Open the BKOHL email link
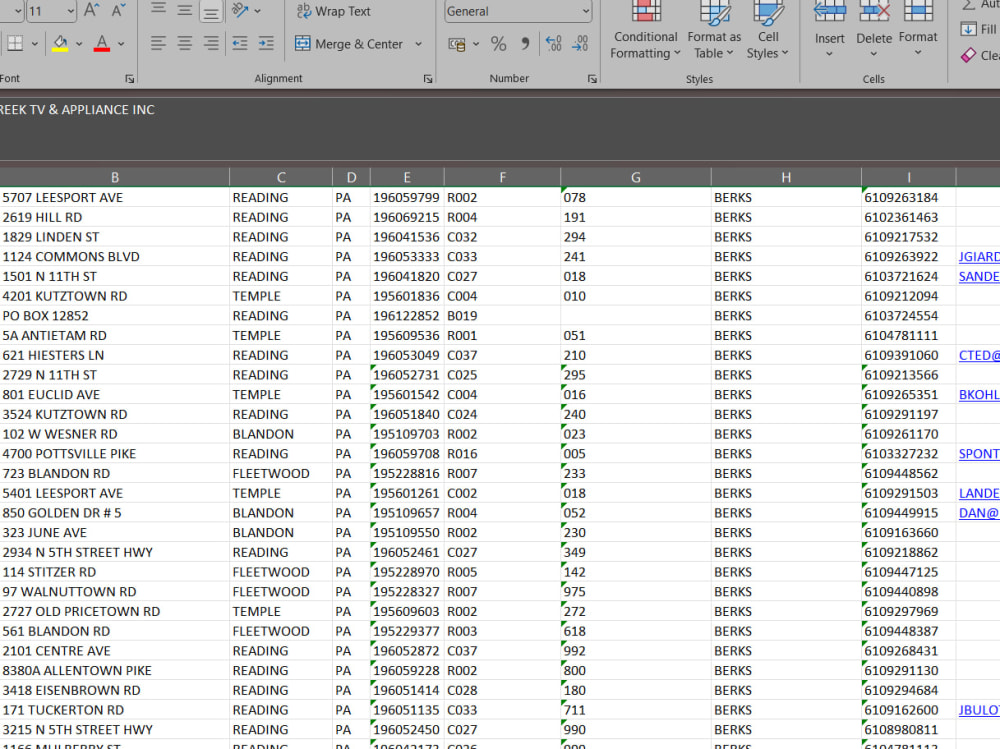Screen dimensions: 1000x749 (979, 395)
